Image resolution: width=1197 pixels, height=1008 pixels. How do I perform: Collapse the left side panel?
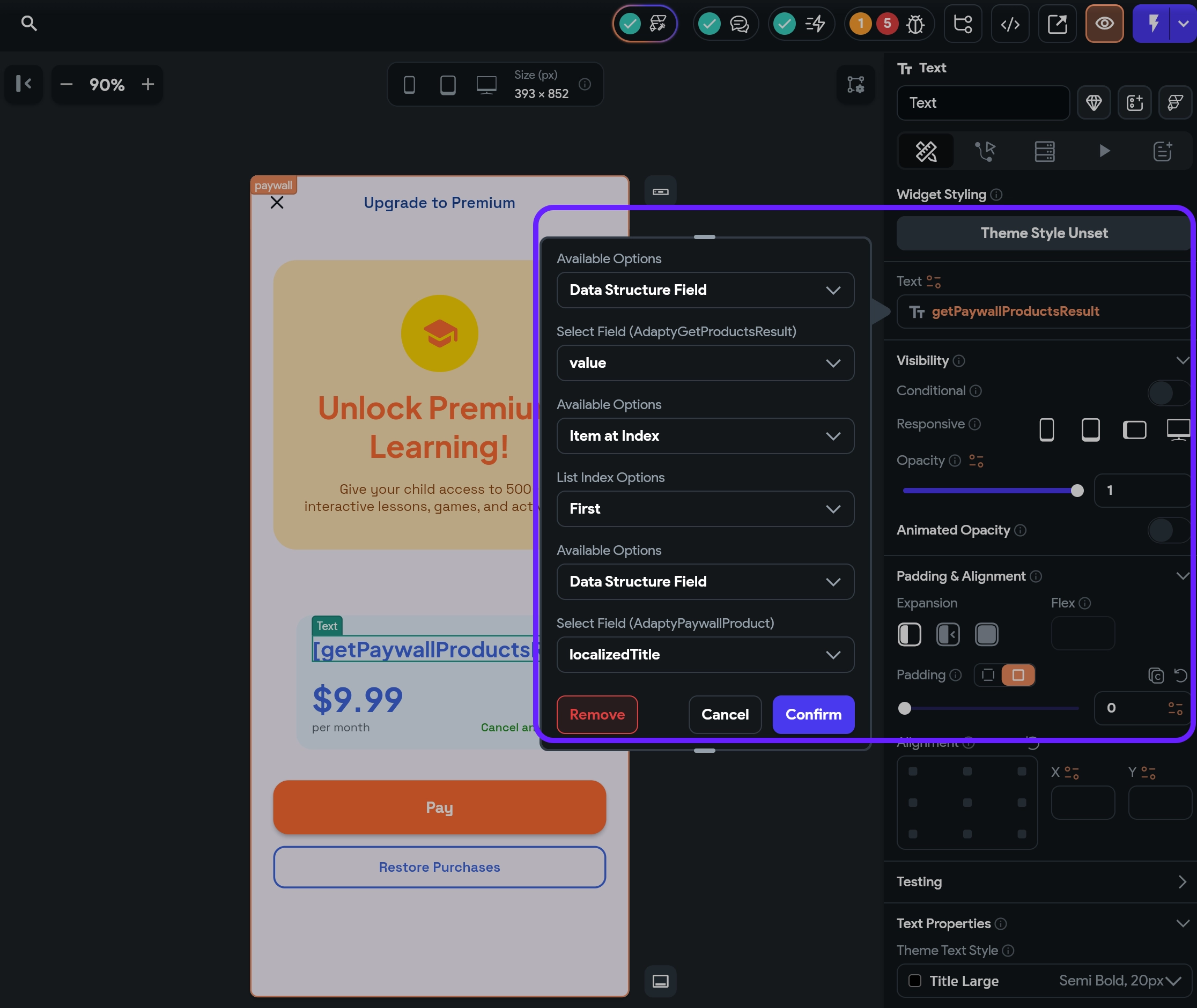coord(24,84)
